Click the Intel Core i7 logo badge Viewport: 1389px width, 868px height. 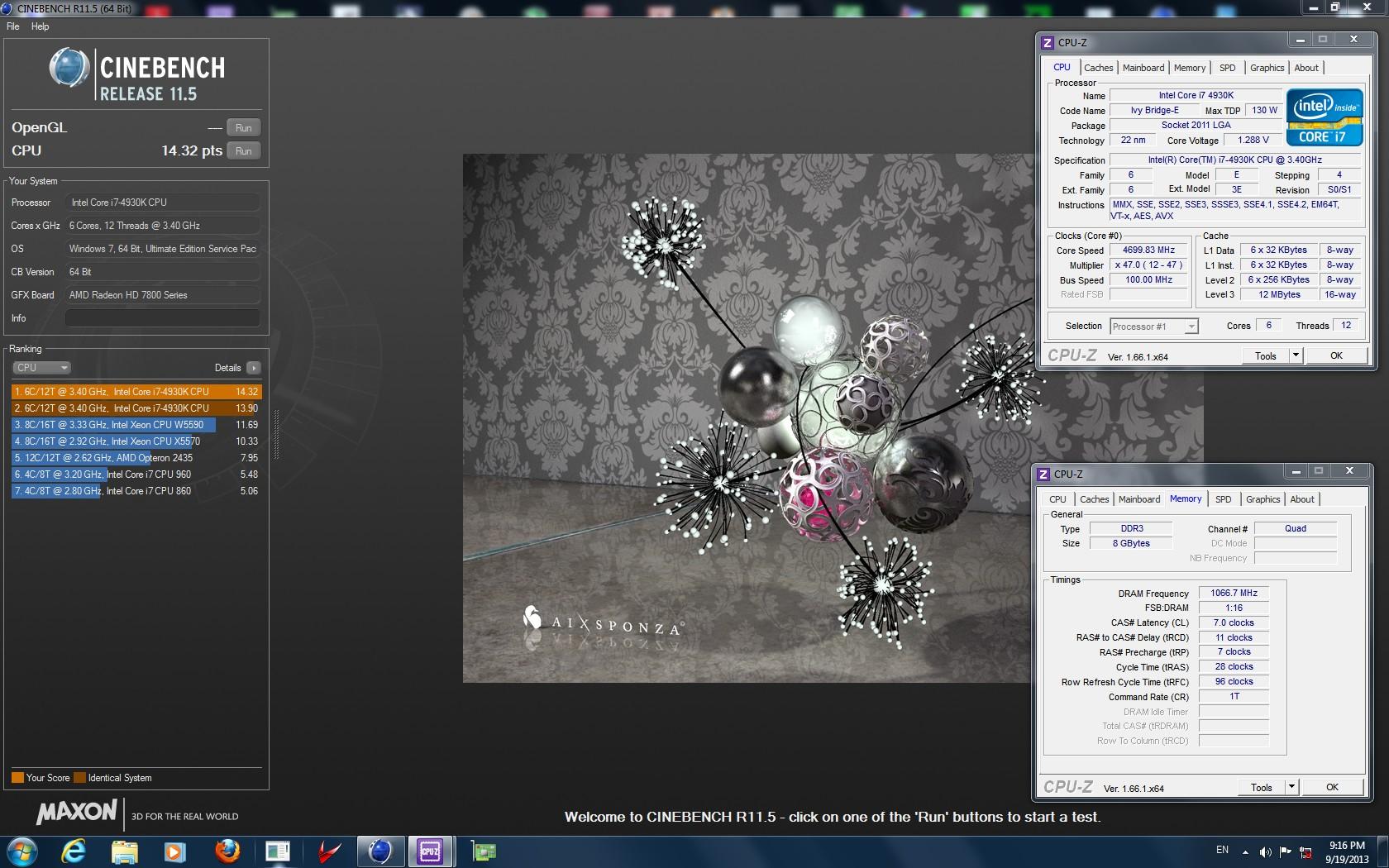[1324, 117]
